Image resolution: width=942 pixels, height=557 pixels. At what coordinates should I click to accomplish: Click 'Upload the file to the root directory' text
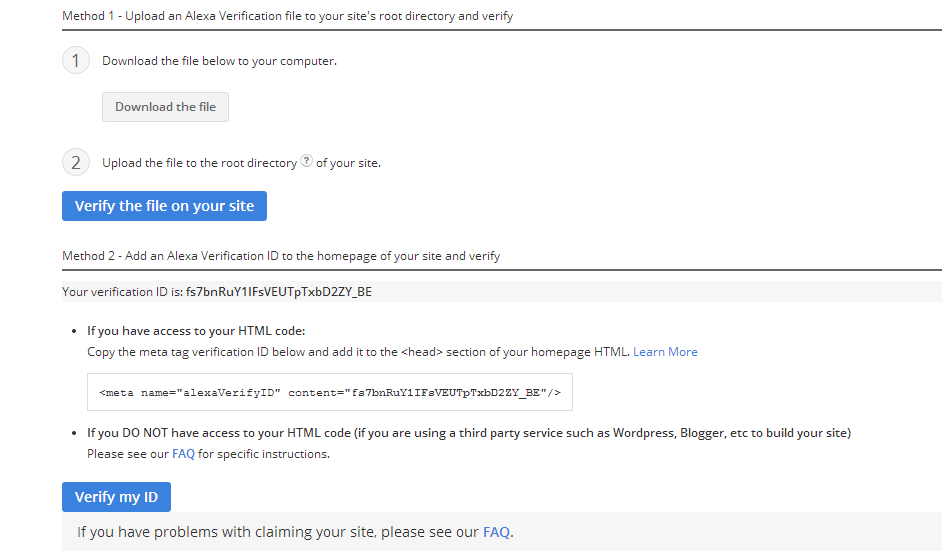point(199,163)
